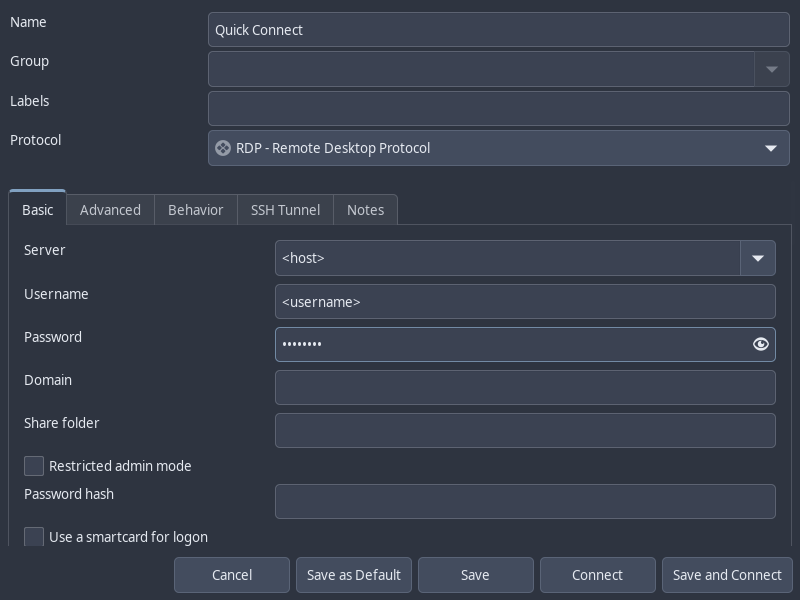Click the Name text field
Viewport: 800px width, 600px height.
tap(498, 30)
